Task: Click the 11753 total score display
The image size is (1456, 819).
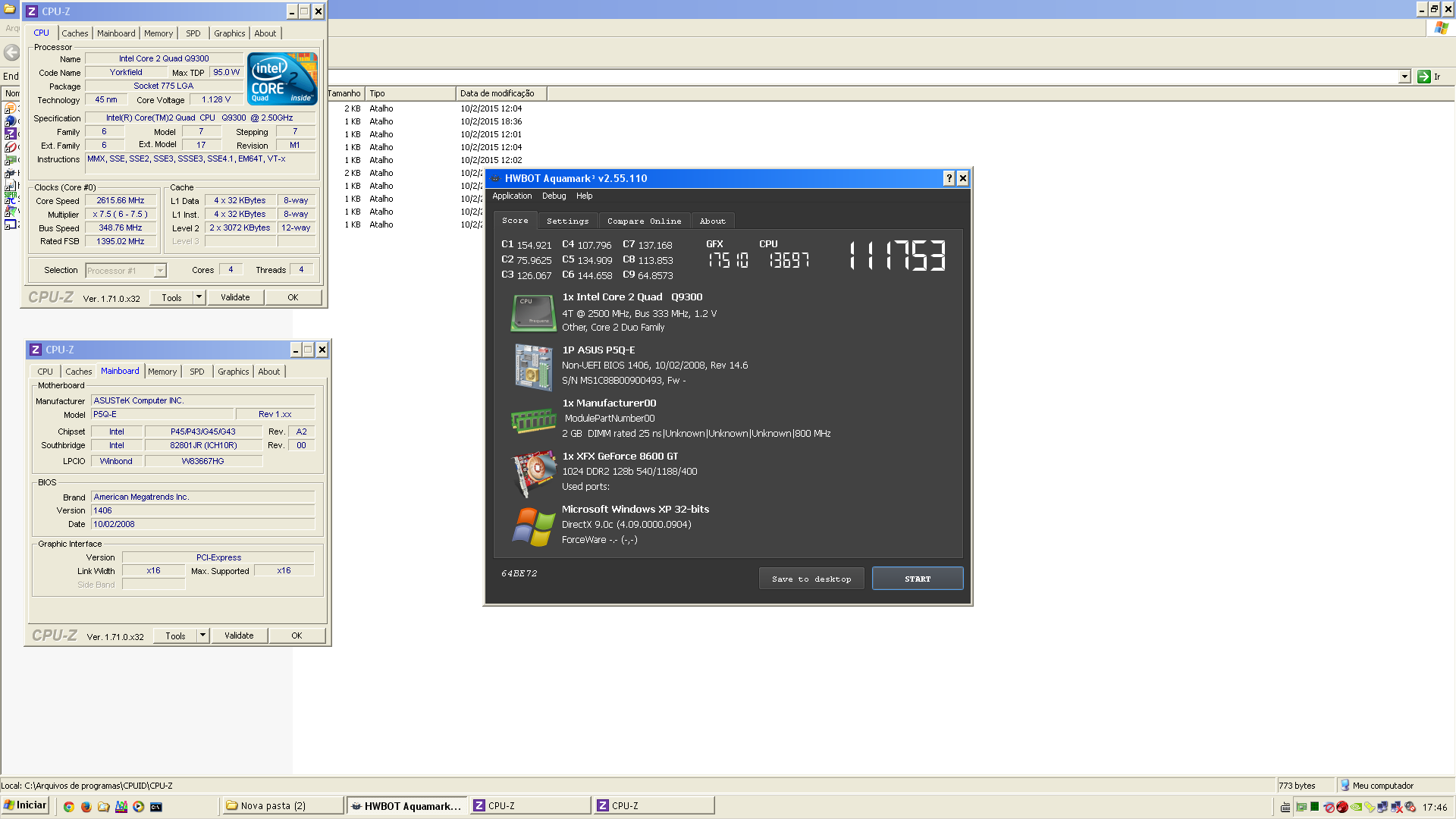Action: (898, 256)
